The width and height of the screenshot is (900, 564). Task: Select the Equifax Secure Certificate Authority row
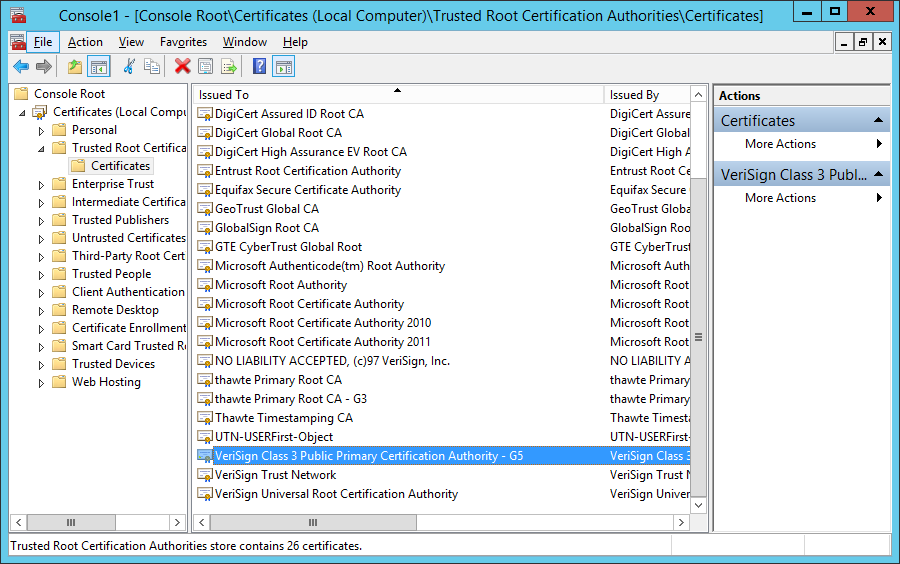443,190
